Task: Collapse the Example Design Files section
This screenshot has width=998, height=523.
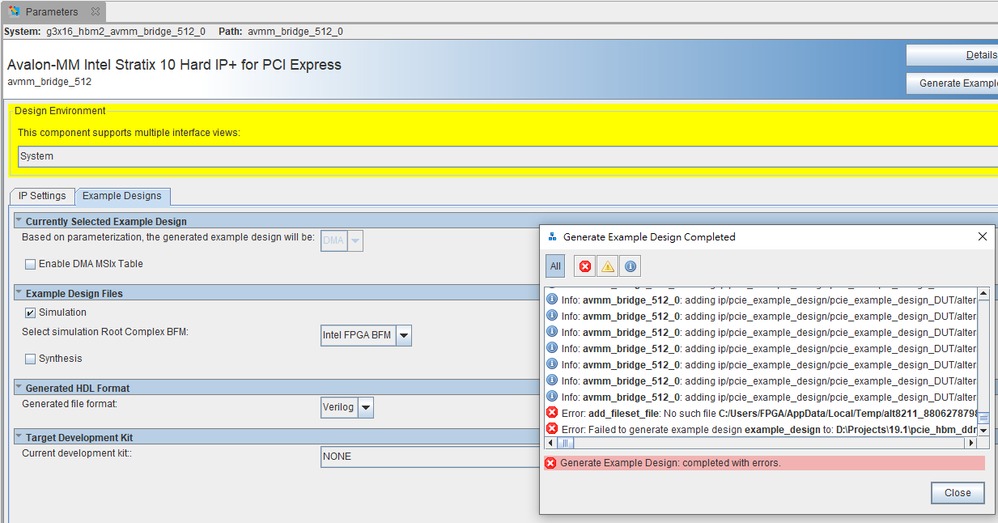Action: pyautogui.click(x=18, y=291)
